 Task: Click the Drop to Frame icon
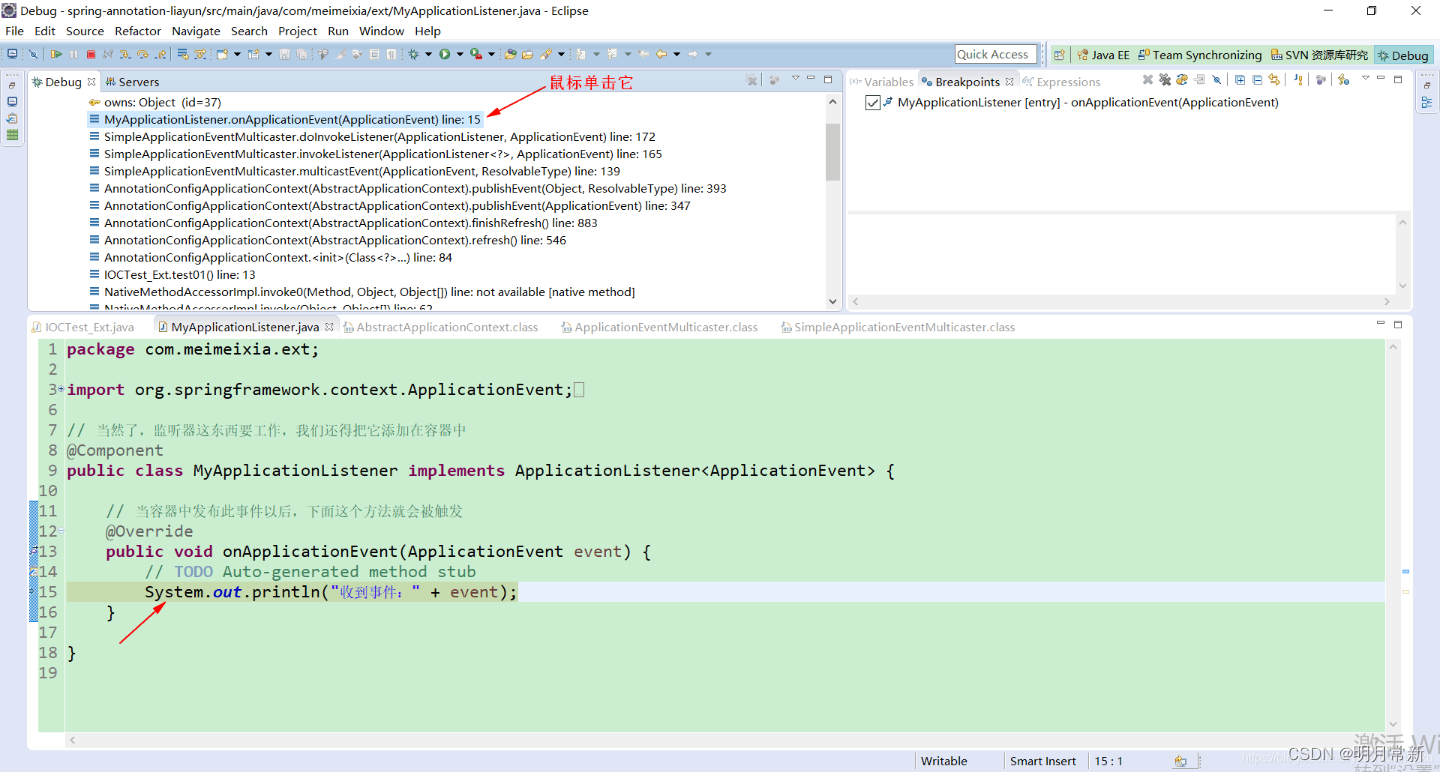point(183,54)
